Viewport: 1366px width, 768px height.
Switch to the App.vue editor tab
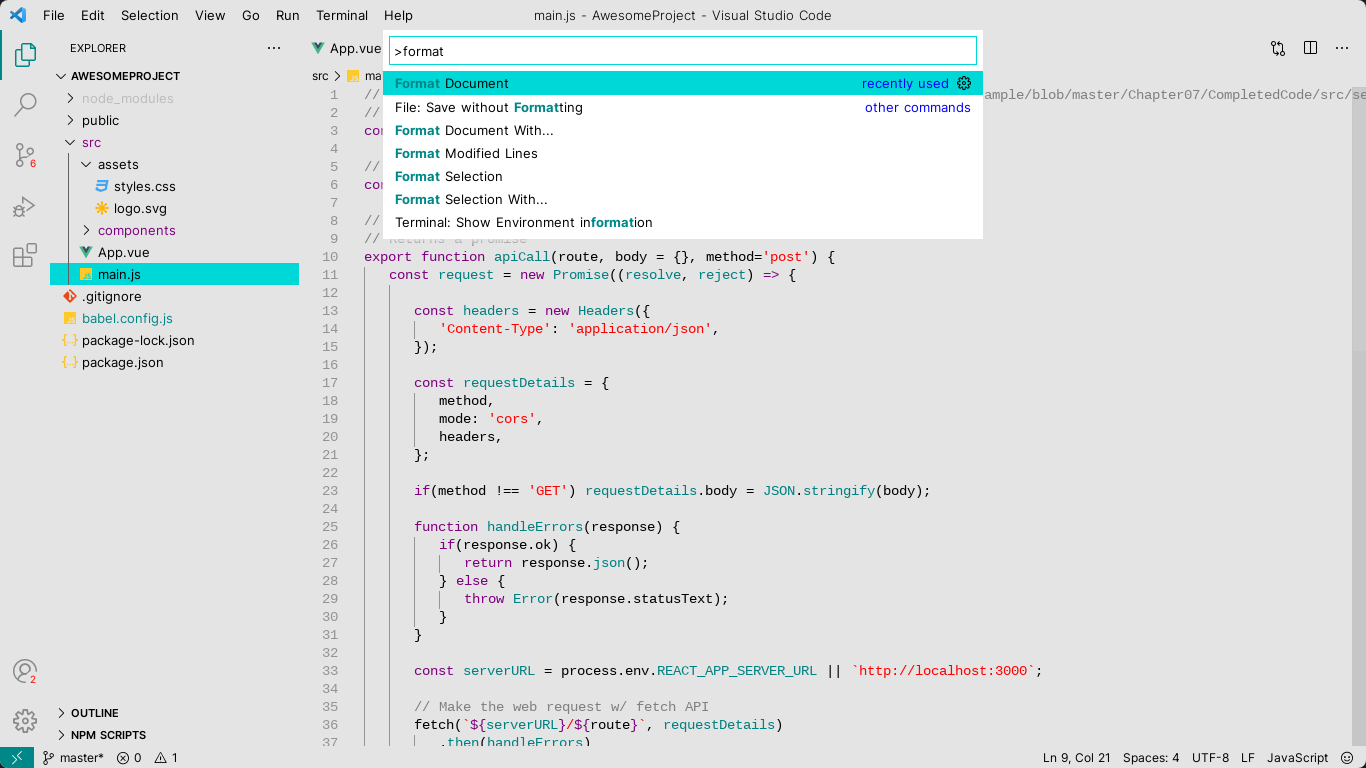[346, 48]
